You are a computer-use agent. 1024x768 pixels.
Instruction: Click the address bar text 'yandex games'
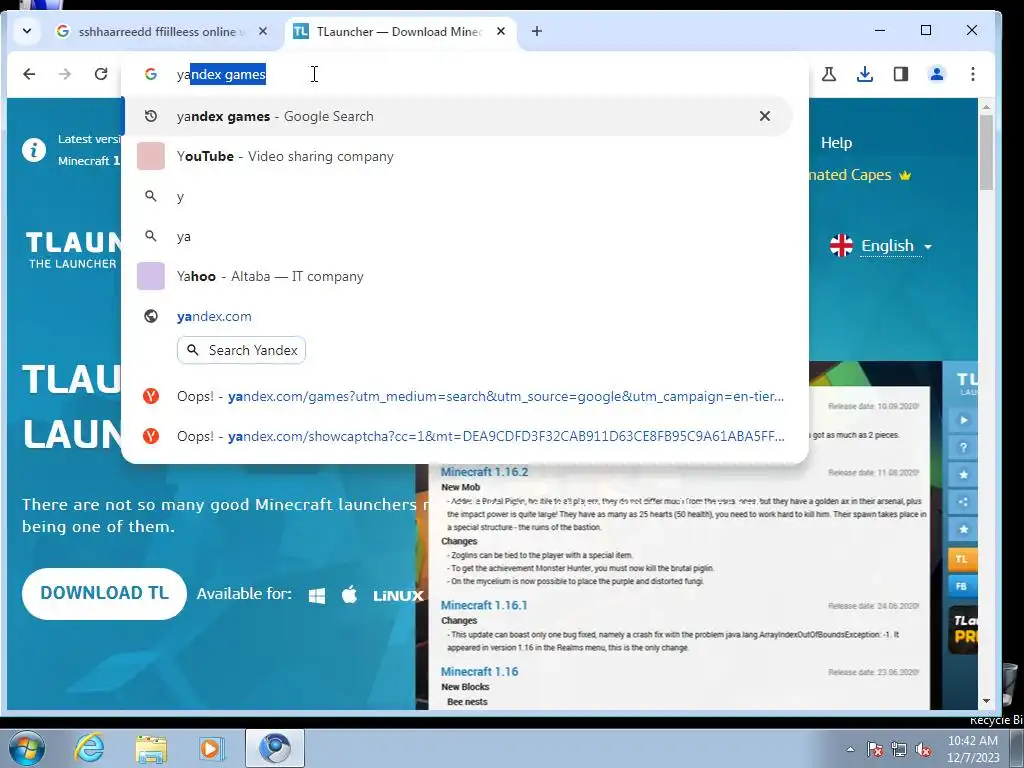pyautogui.click(x=221, y=74)
